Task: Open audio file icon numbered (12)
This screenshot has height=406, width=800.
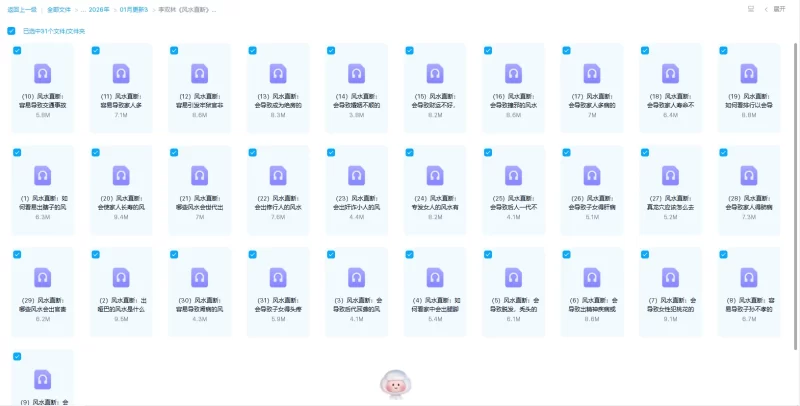Action: pos(199,73)
